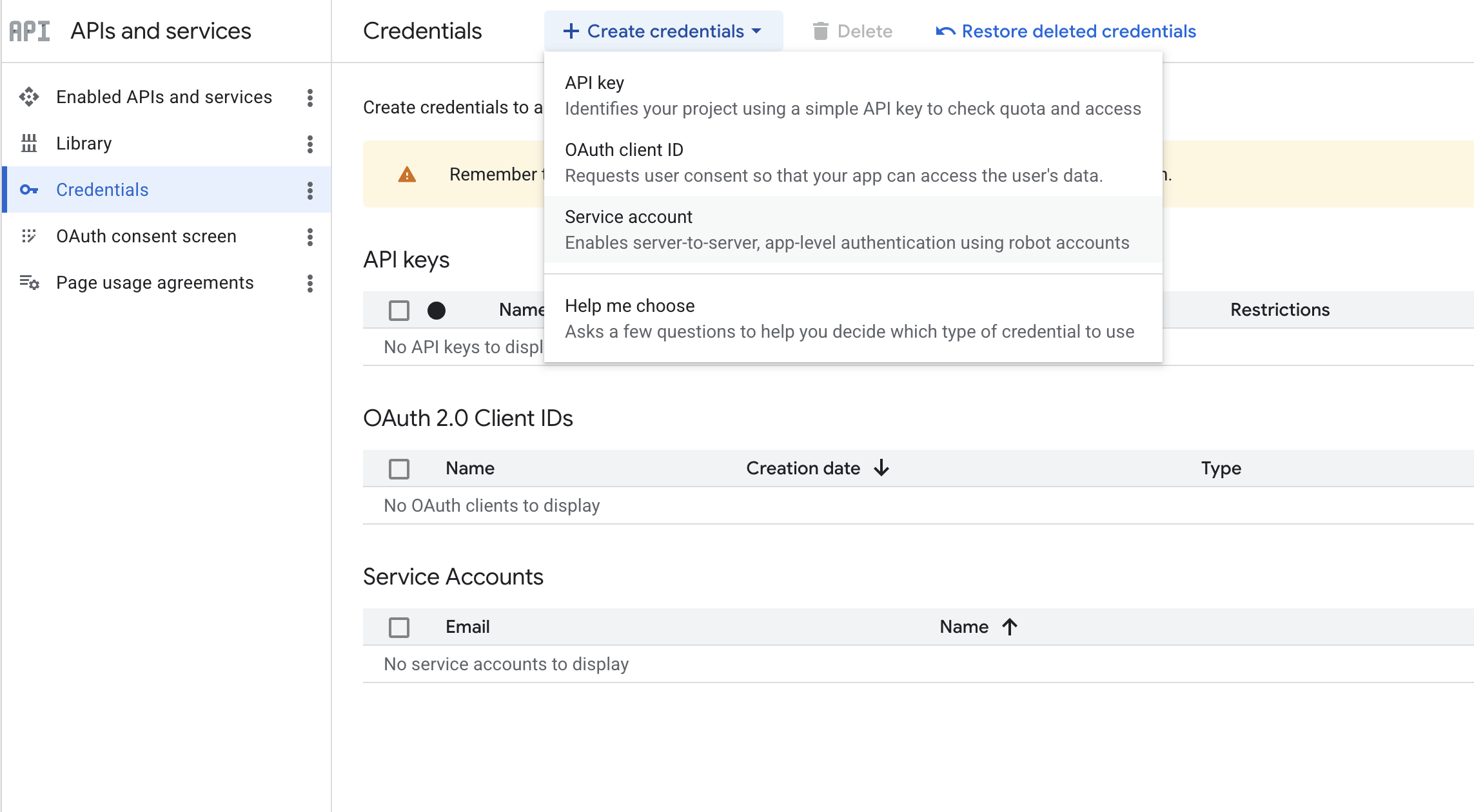The height and width of the screenshot is (812, 1474).
Task: Click the Delete button
Action: pyautogui.click(x=852, y=31)
